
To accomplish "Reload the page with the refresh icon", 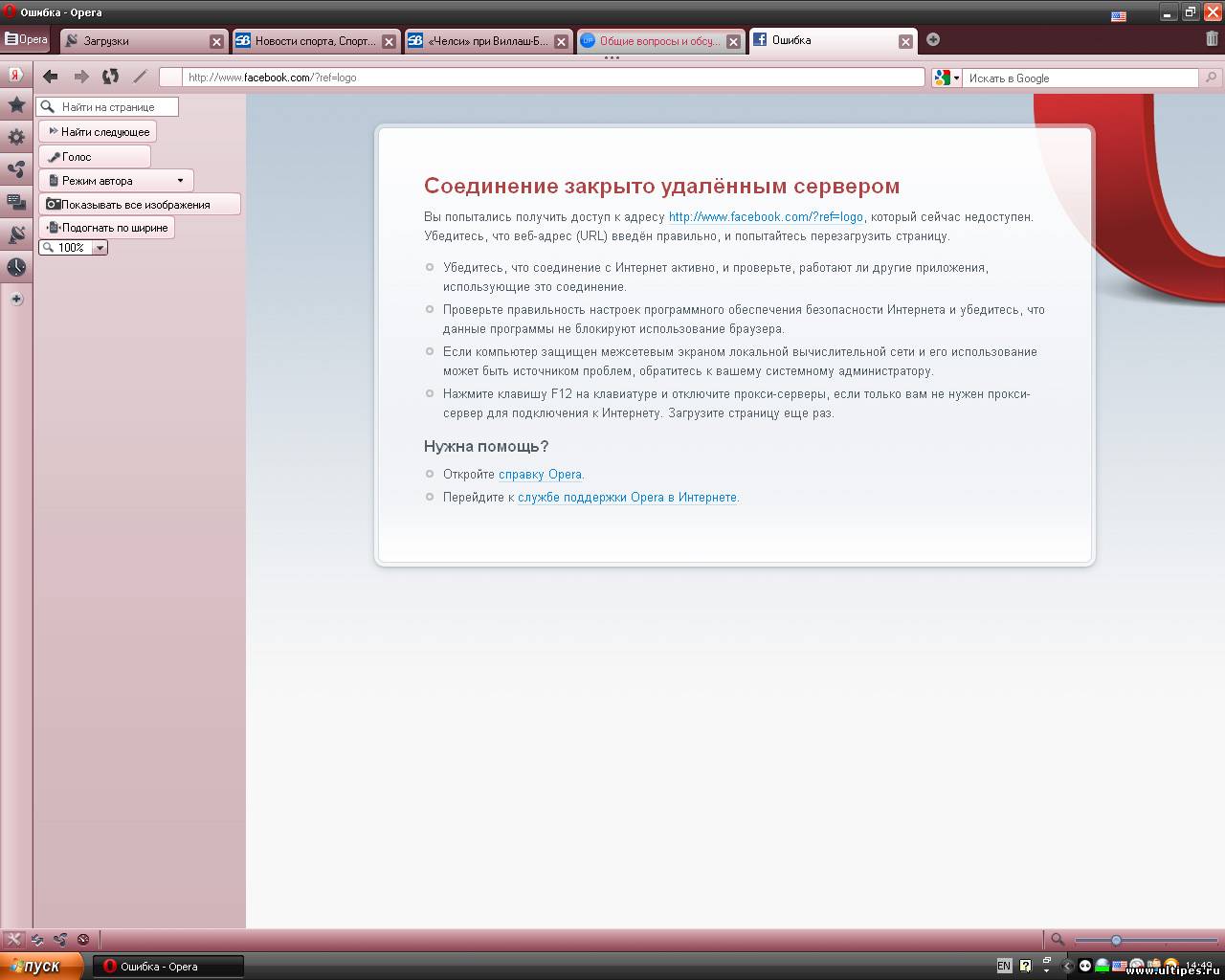I will coord(111,77).
